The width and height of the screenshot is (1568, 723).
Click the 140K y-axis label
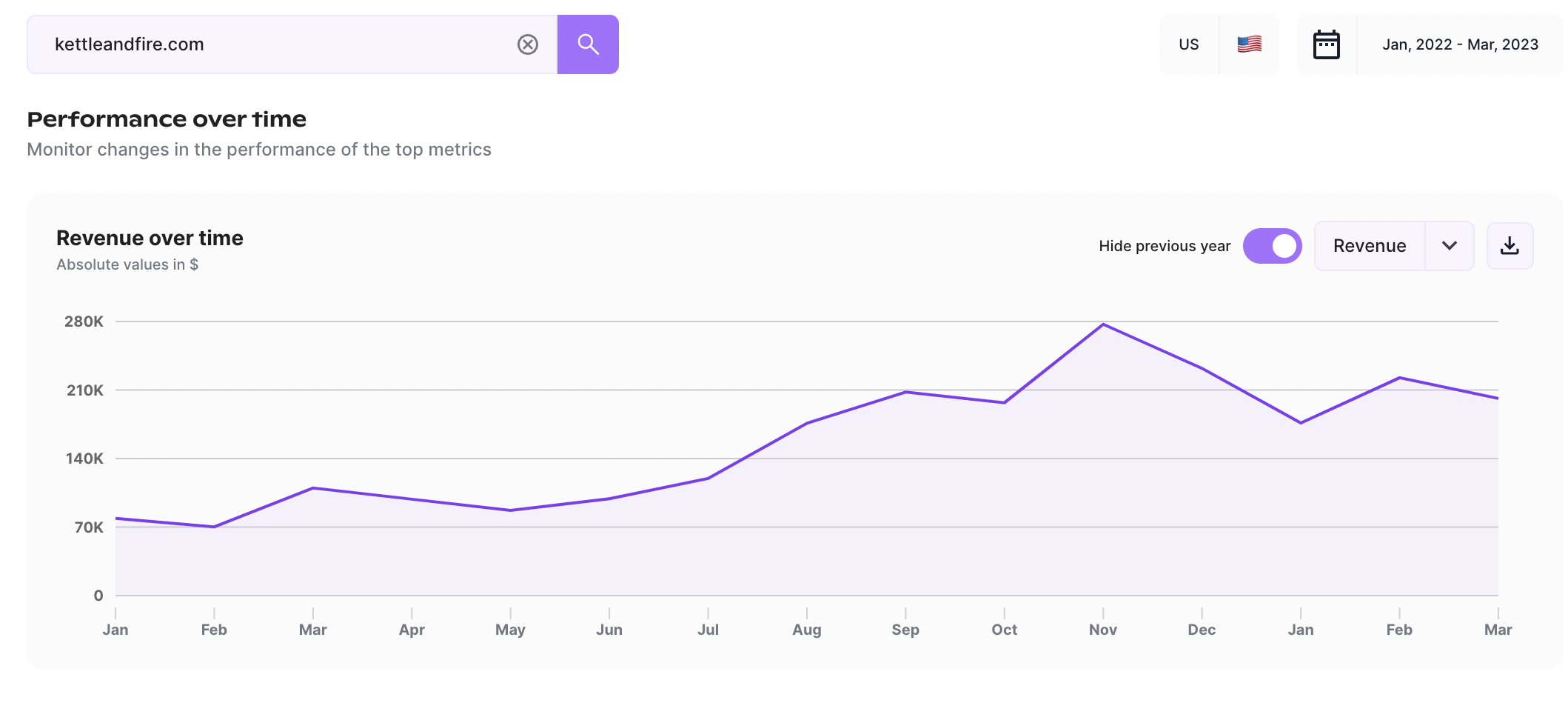pos(84,459)
